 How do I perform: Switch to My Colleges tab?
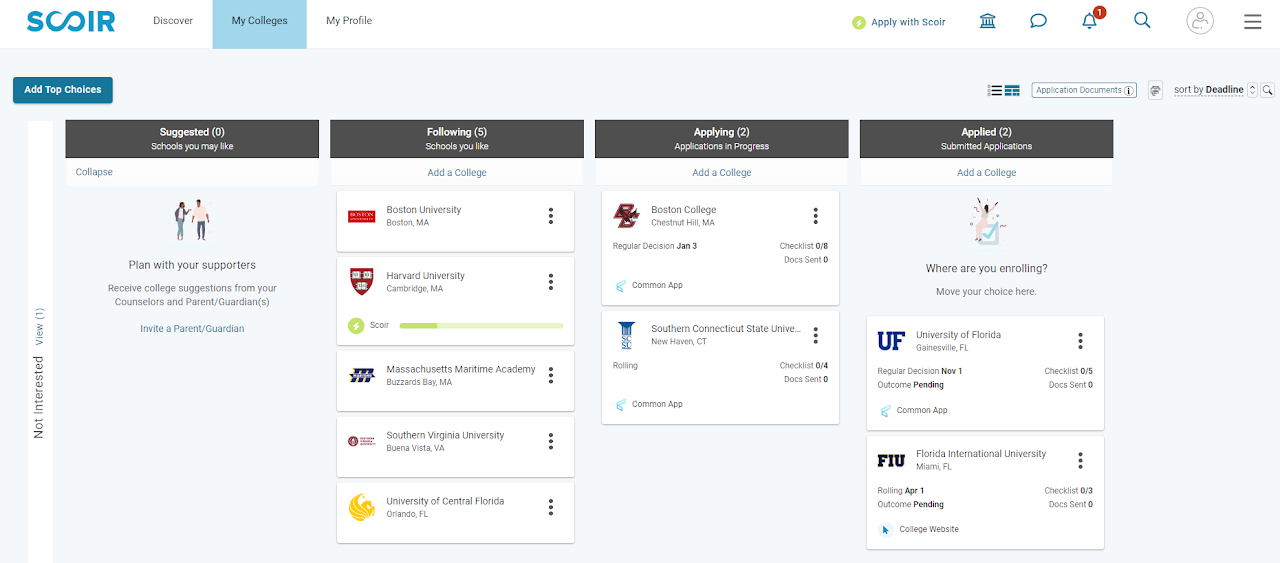pyautogui.click(x=259, y=24)
